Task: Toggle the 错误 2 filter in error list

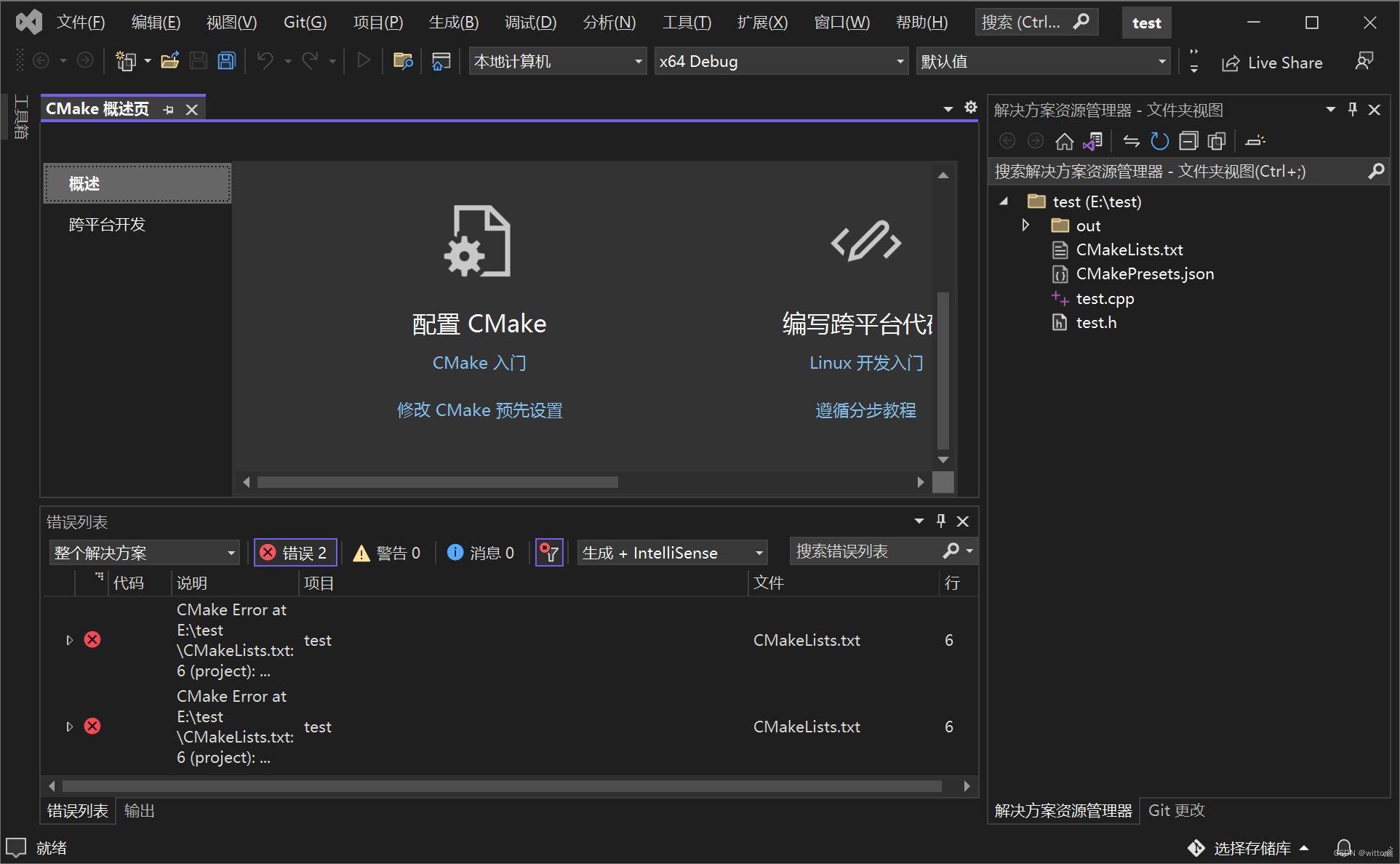Action: 295,552
